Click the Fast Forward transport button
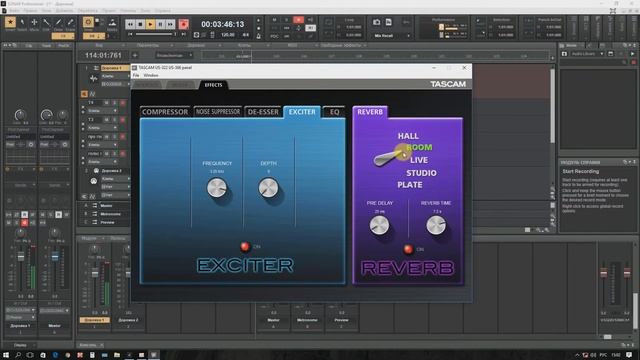Screen dimensions: 640x360 [x=170, y=24]
